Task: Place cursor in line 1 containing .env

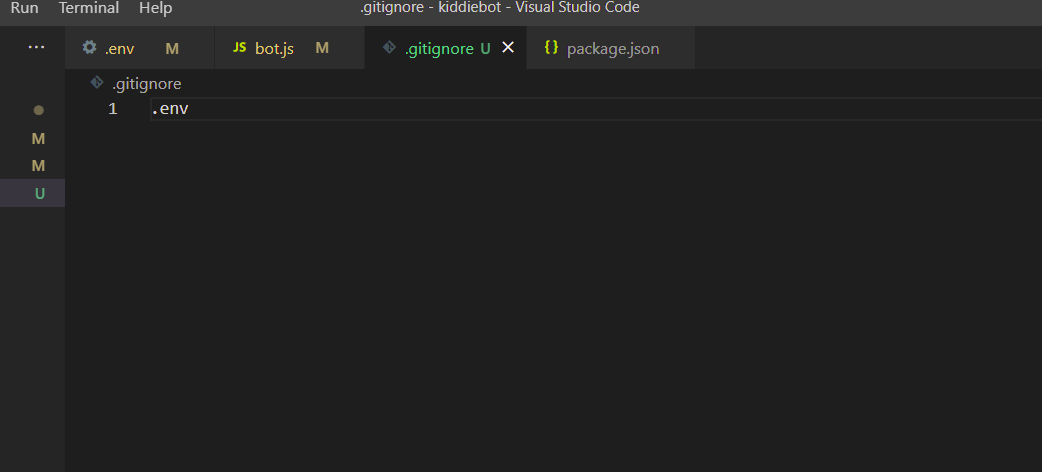Action: 596,109
